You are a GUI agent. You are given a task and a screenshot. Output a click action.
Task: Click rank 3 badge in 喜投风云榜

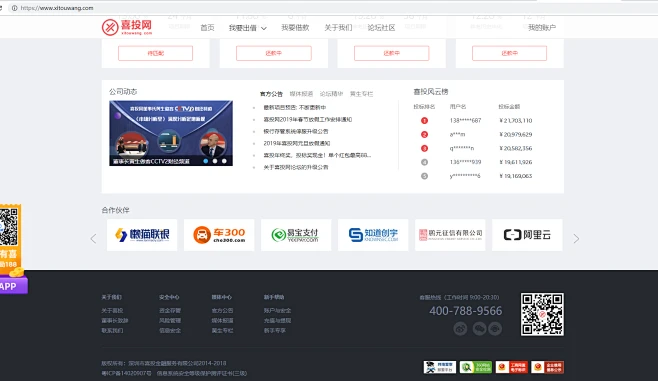click(x=424, y=149)
